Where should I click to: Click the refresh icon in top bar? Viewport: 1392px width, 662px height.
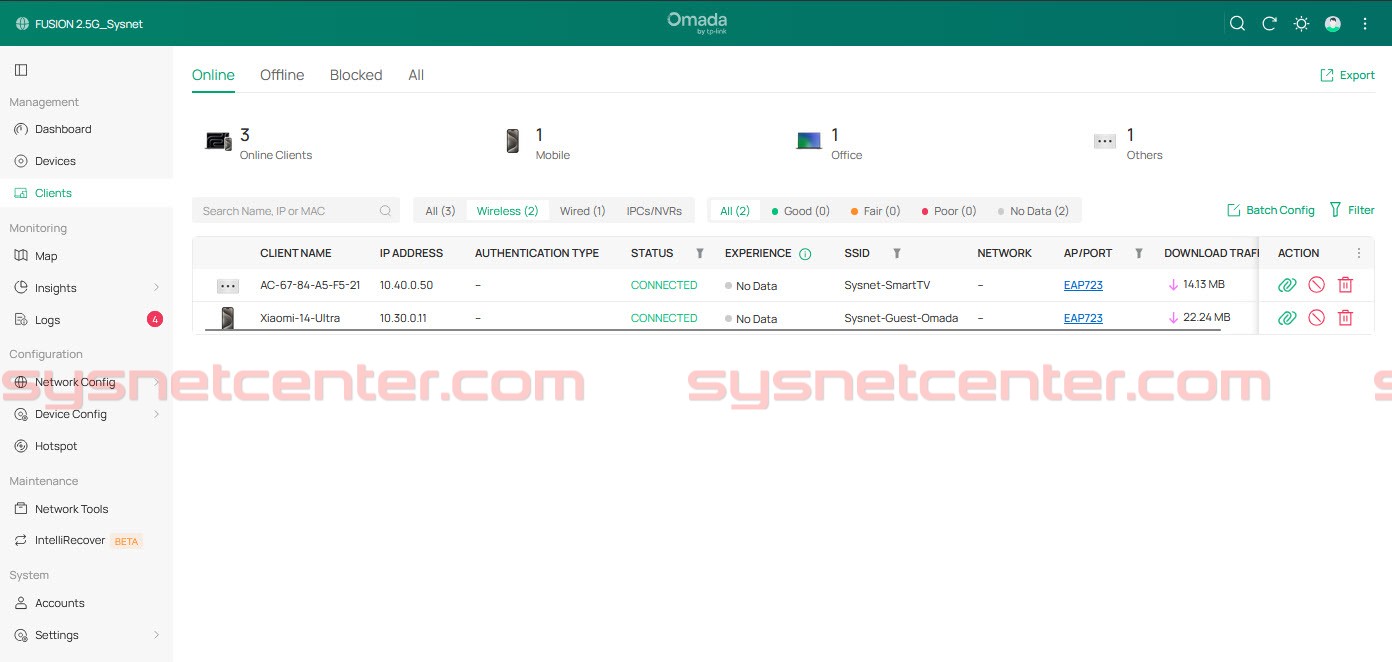(x=1269, y=24)
